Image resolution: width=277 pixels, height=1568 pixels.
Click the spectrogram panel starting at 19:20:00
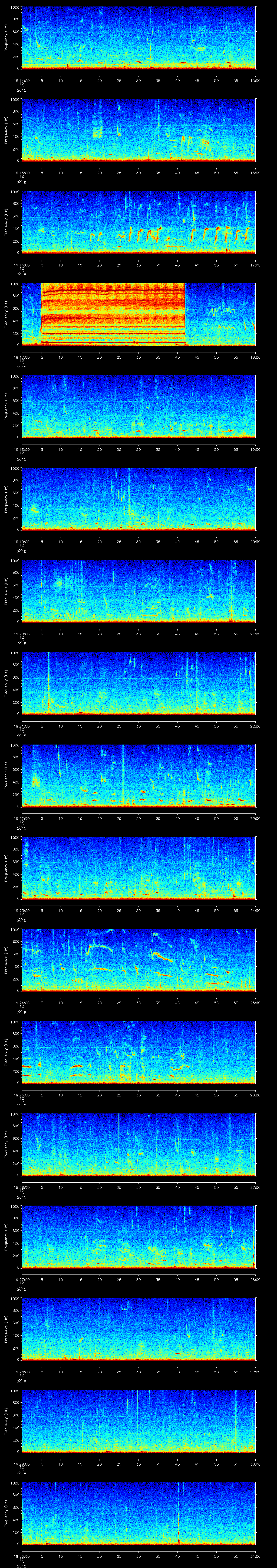(x=139, y=591)
